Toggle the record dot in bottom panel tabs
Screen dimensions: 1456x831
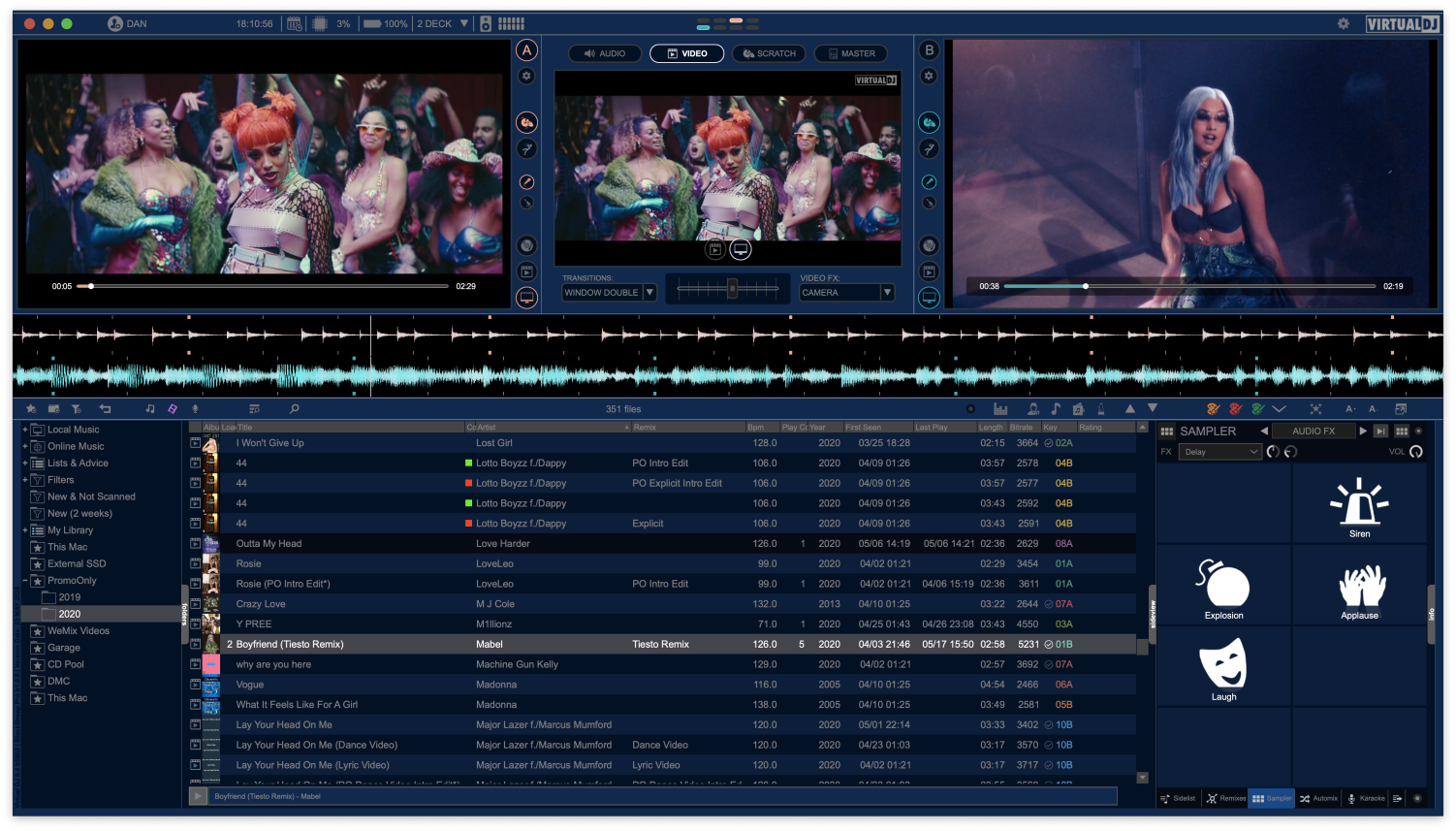pos(1417,799)
